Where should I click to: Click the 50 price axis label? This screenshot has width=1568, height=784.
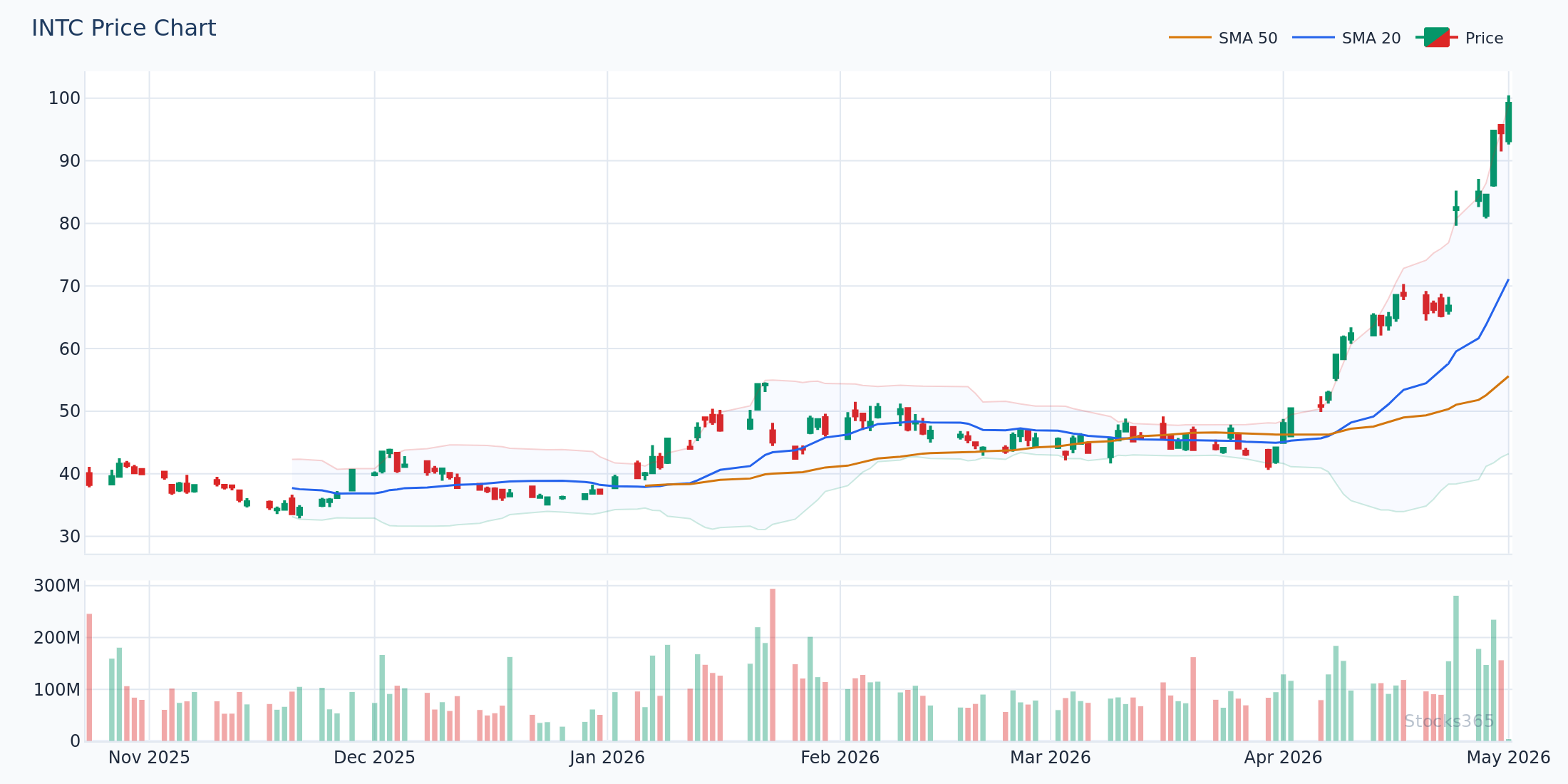tap(70, 411)
